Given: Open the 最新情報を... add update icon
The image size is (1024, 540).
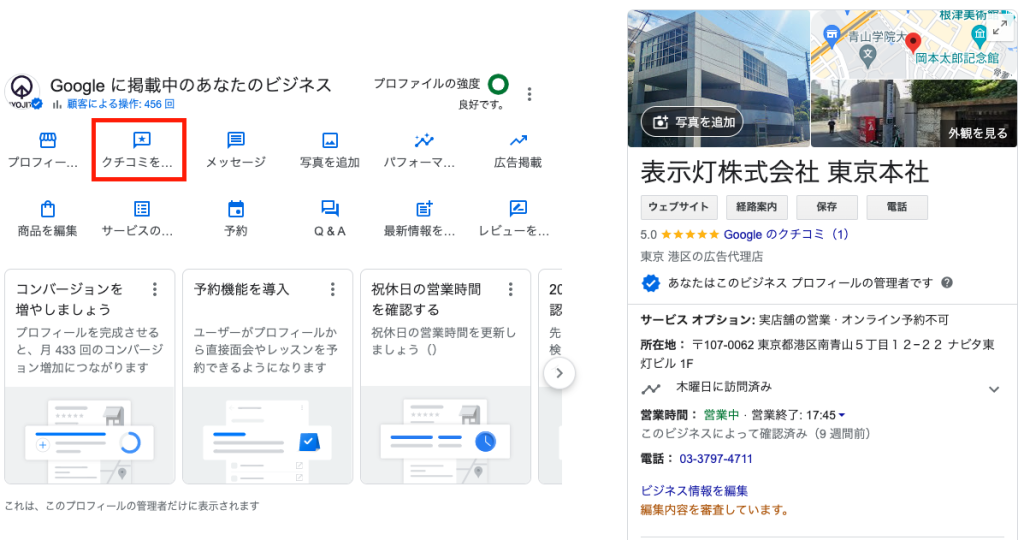Looking at the screenshot, I should pos(424,208).
